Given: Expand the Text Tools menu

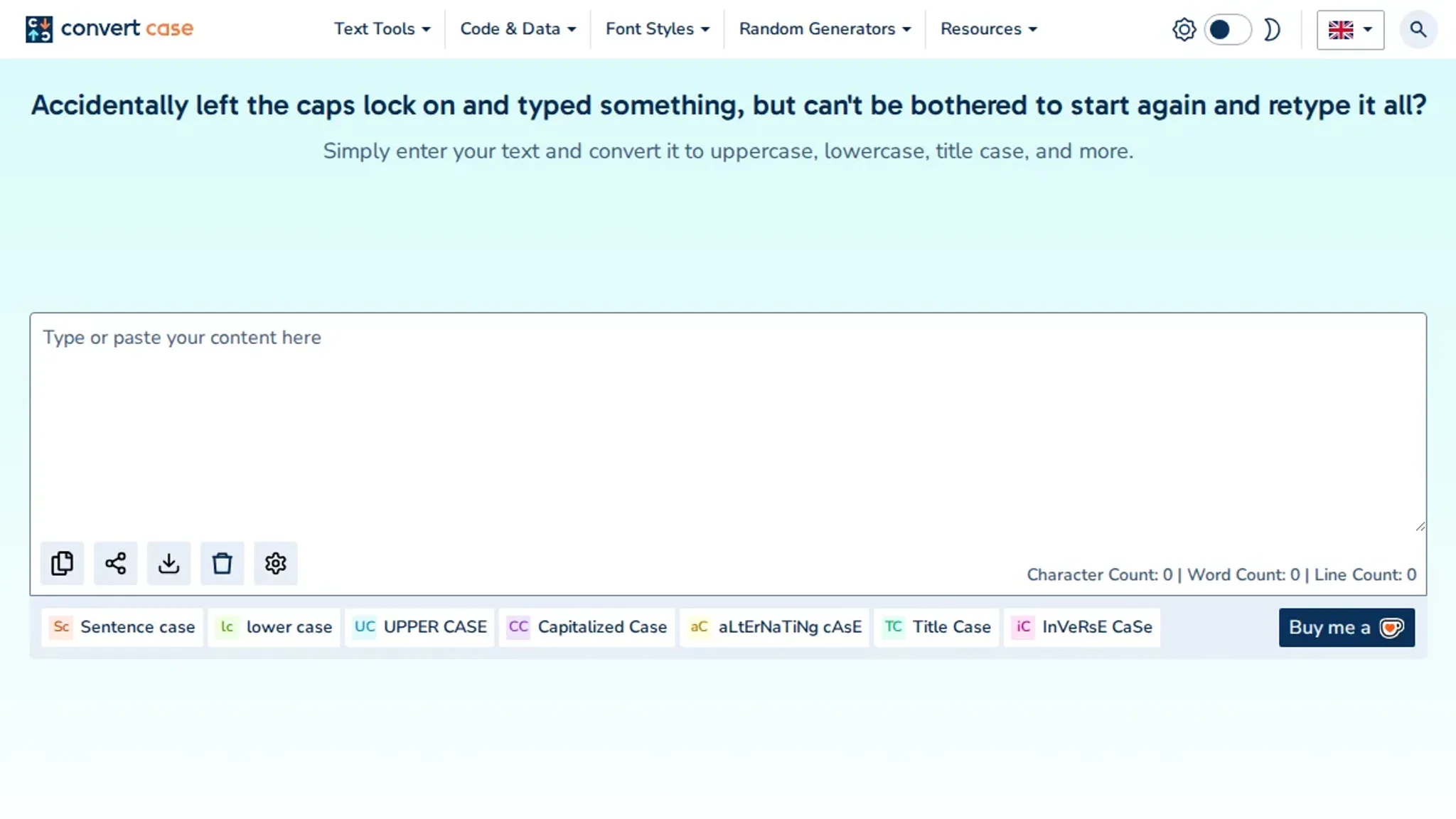Looking at the screenshot, I should (382, 29).
